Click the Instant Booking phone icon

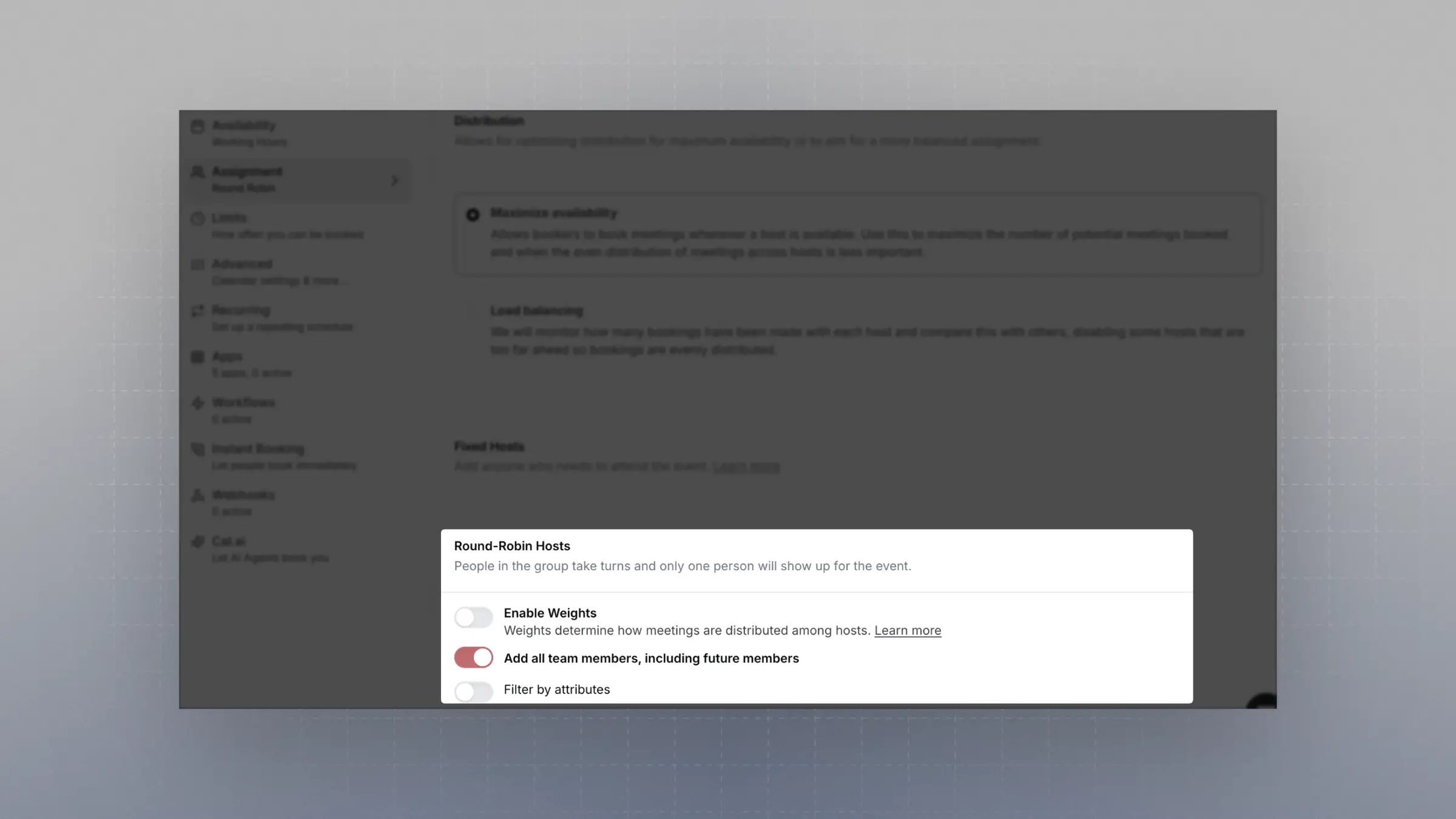click(x=197, y=449)
